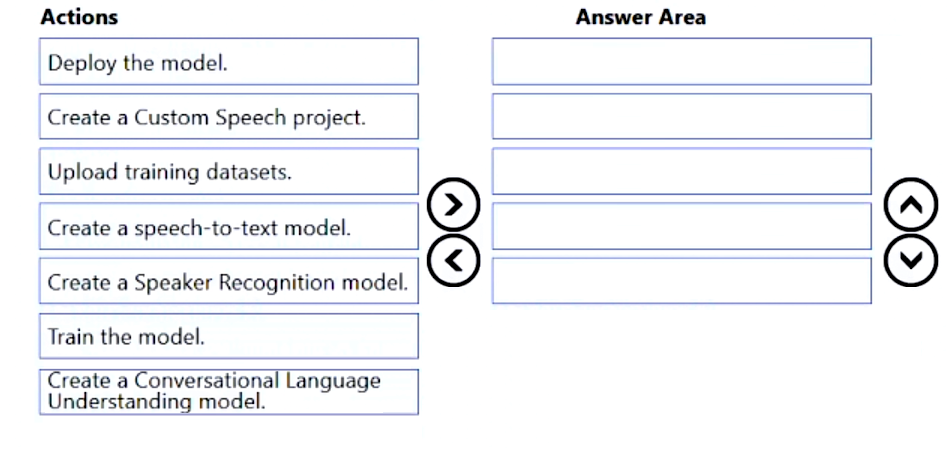Click the bottom empty answer box
Screen dimensions: 947x450
point(681,281)
